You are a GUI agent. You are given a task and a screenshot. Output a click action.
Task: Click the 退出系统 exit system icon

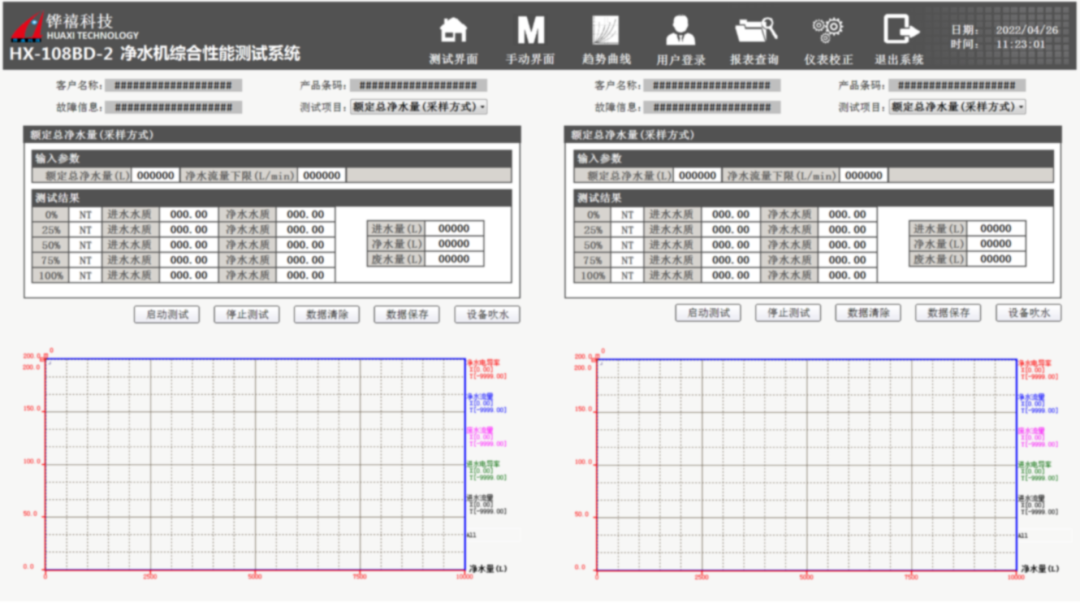tap(900, 30)
